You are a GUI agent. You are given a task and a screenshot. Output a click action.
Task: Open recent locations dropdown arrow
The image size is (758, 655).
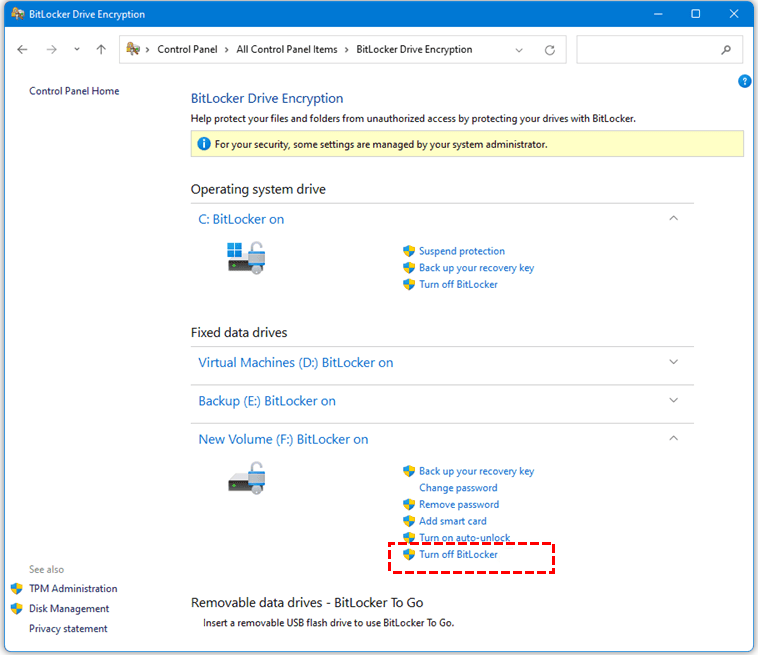pos(77,49)
